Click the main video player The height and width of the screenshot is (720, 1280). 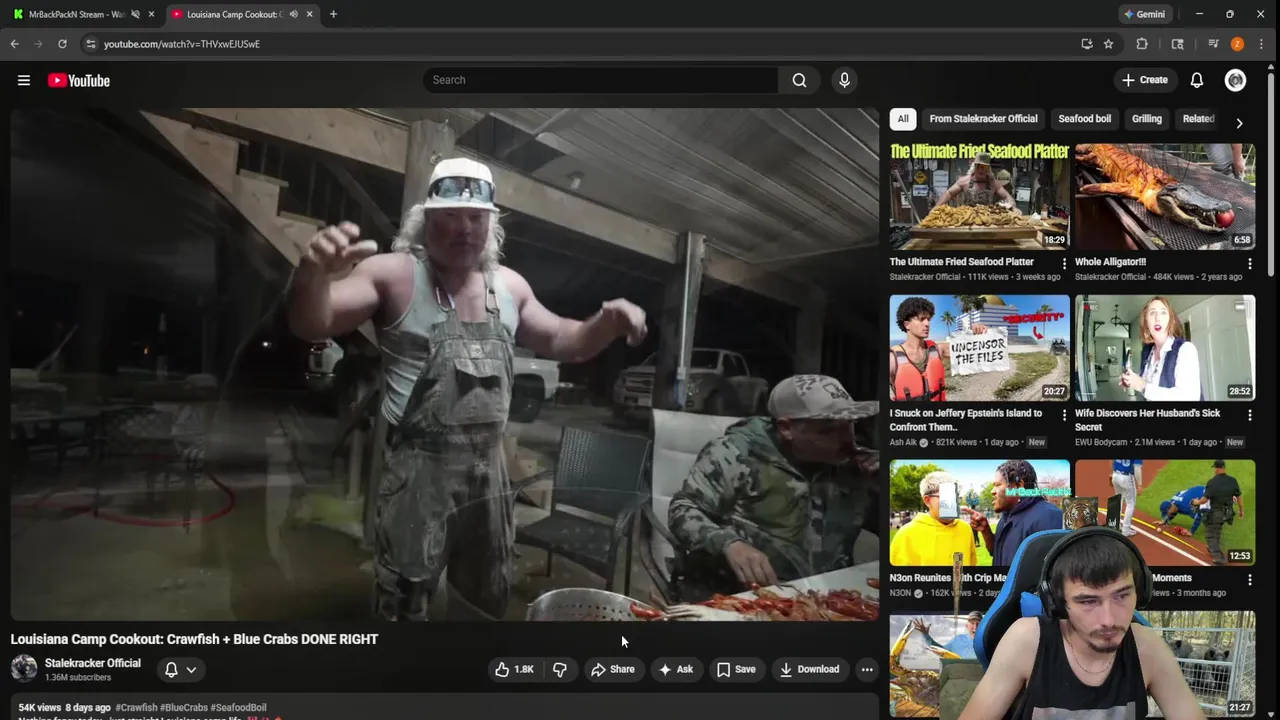[444, 364]
